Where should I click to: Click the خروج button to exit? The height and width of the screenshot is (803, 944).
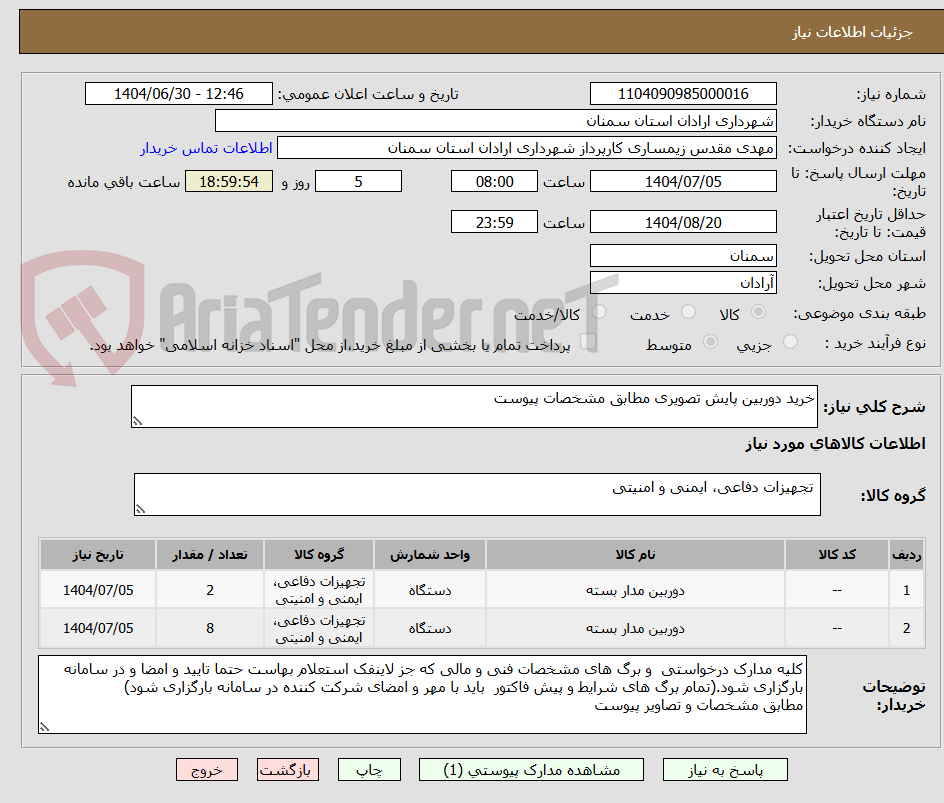(x=207, y=769)
